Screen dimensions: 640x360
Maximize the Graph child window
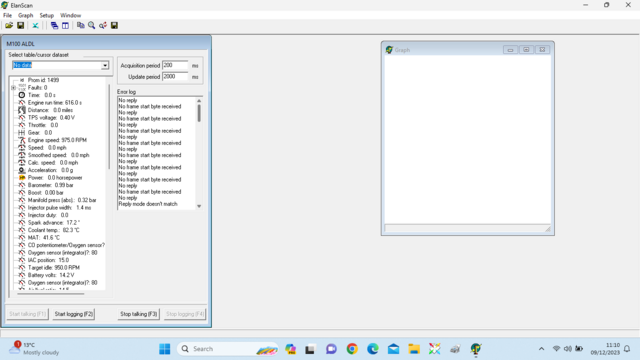[x=526, y=50]
